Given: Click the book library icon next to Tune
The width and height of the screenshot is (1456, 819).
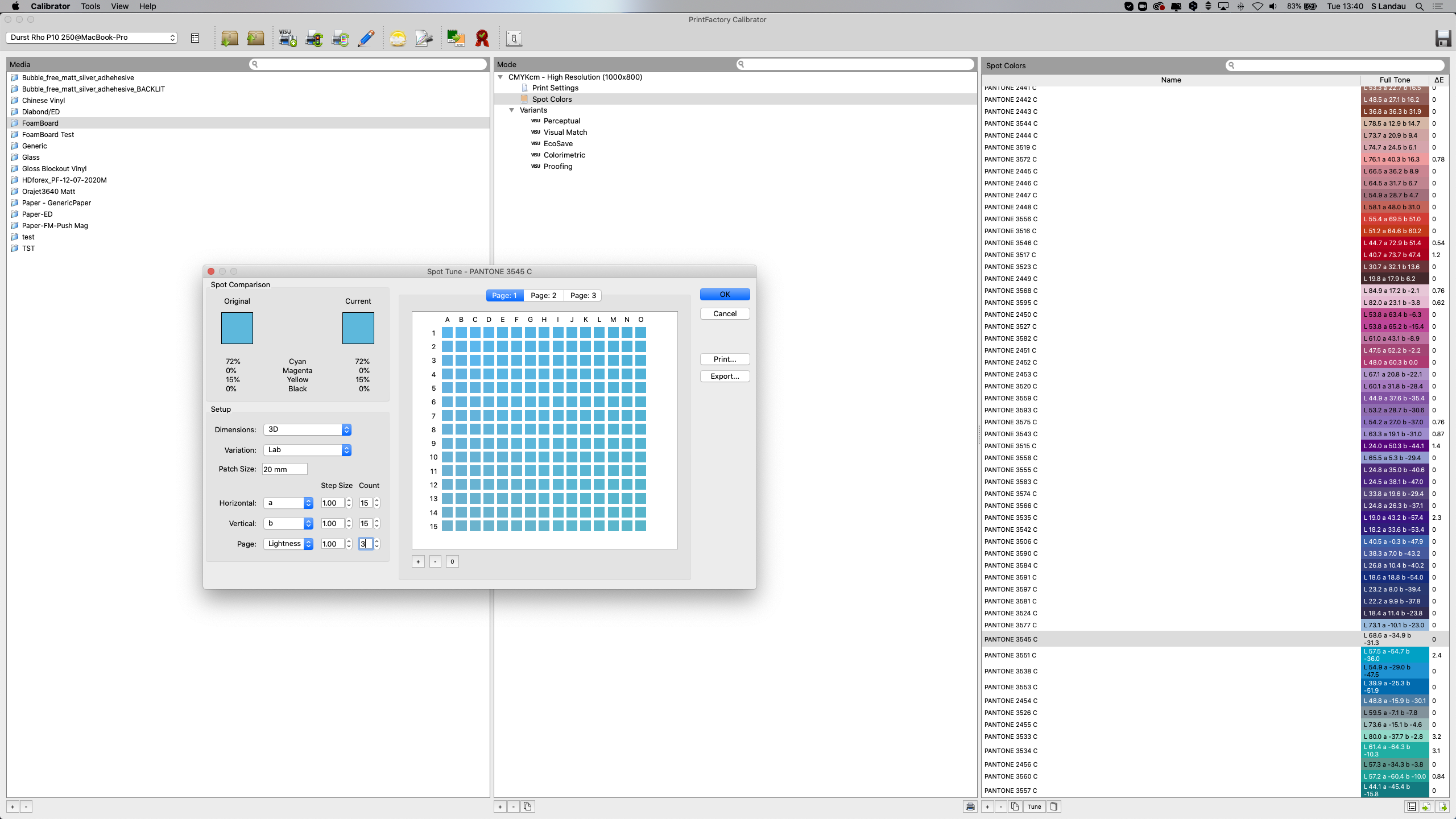Looking at the screenshot, I should click(x=1054, y=806).
